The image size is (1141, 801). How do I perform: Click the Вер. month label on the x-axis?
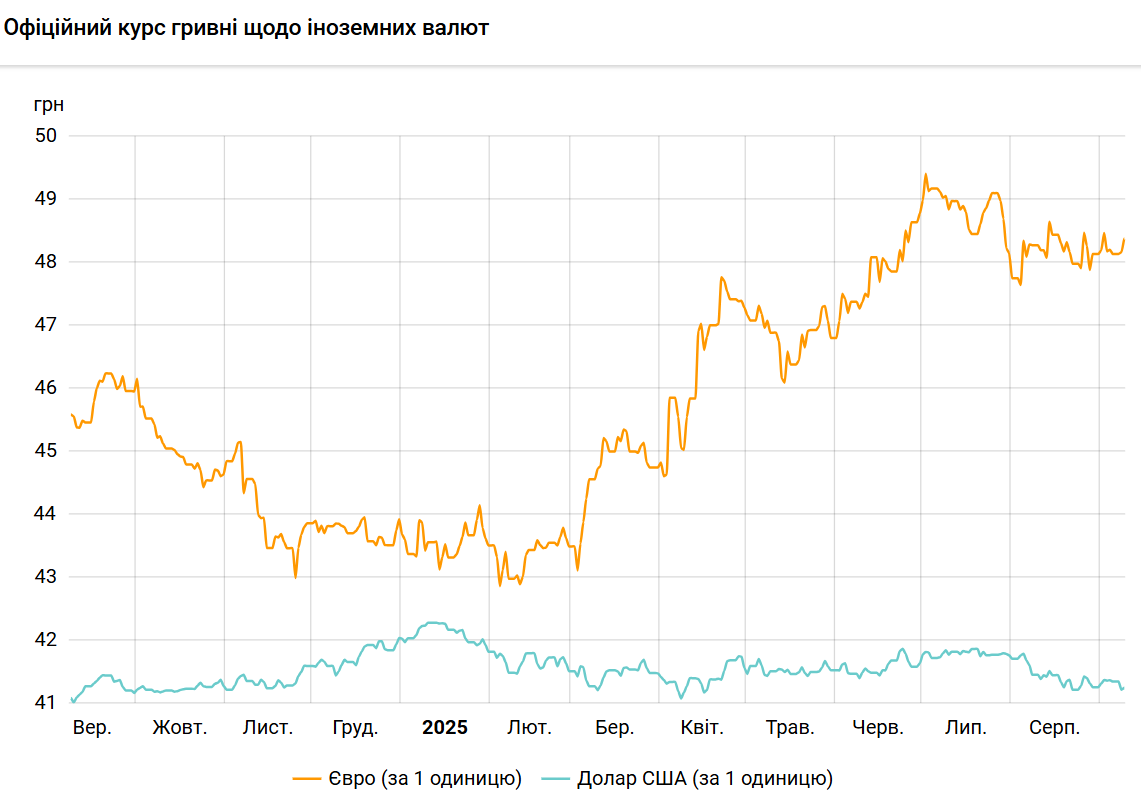tap(92, 728)
